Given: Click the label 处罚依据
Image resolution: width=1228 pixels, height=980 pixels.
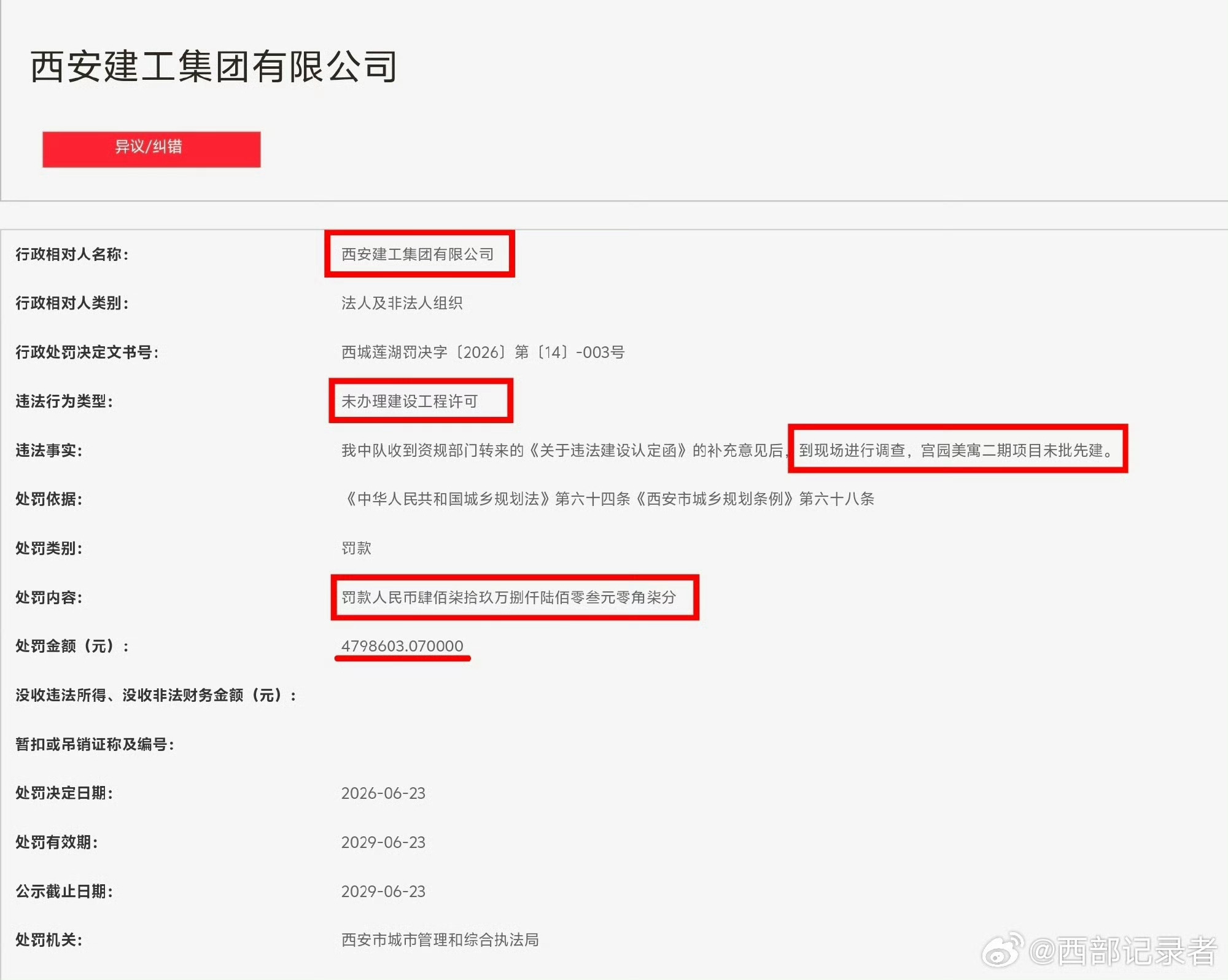Looking at the screenshot, I should click(x=49, y=499).
